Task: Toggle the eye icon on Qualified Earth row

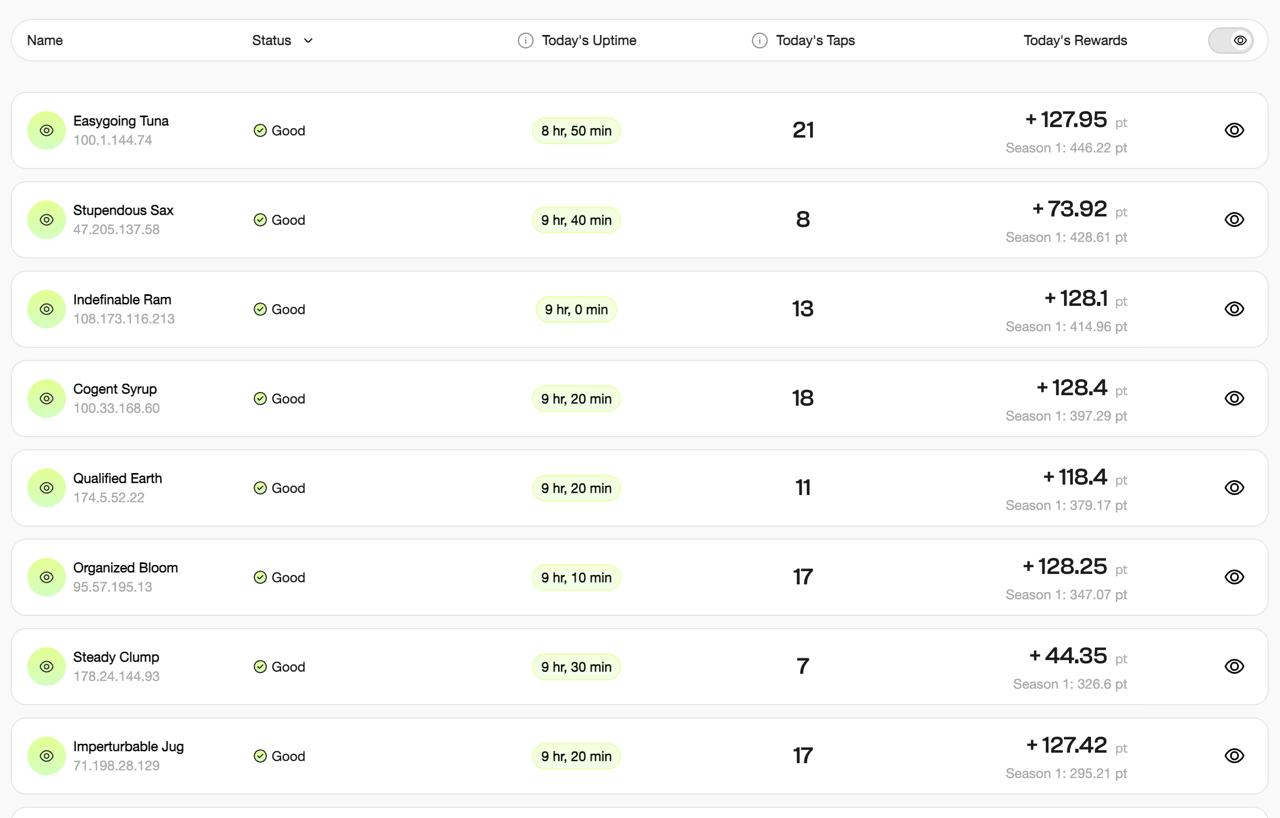Action: (1234, 488)
